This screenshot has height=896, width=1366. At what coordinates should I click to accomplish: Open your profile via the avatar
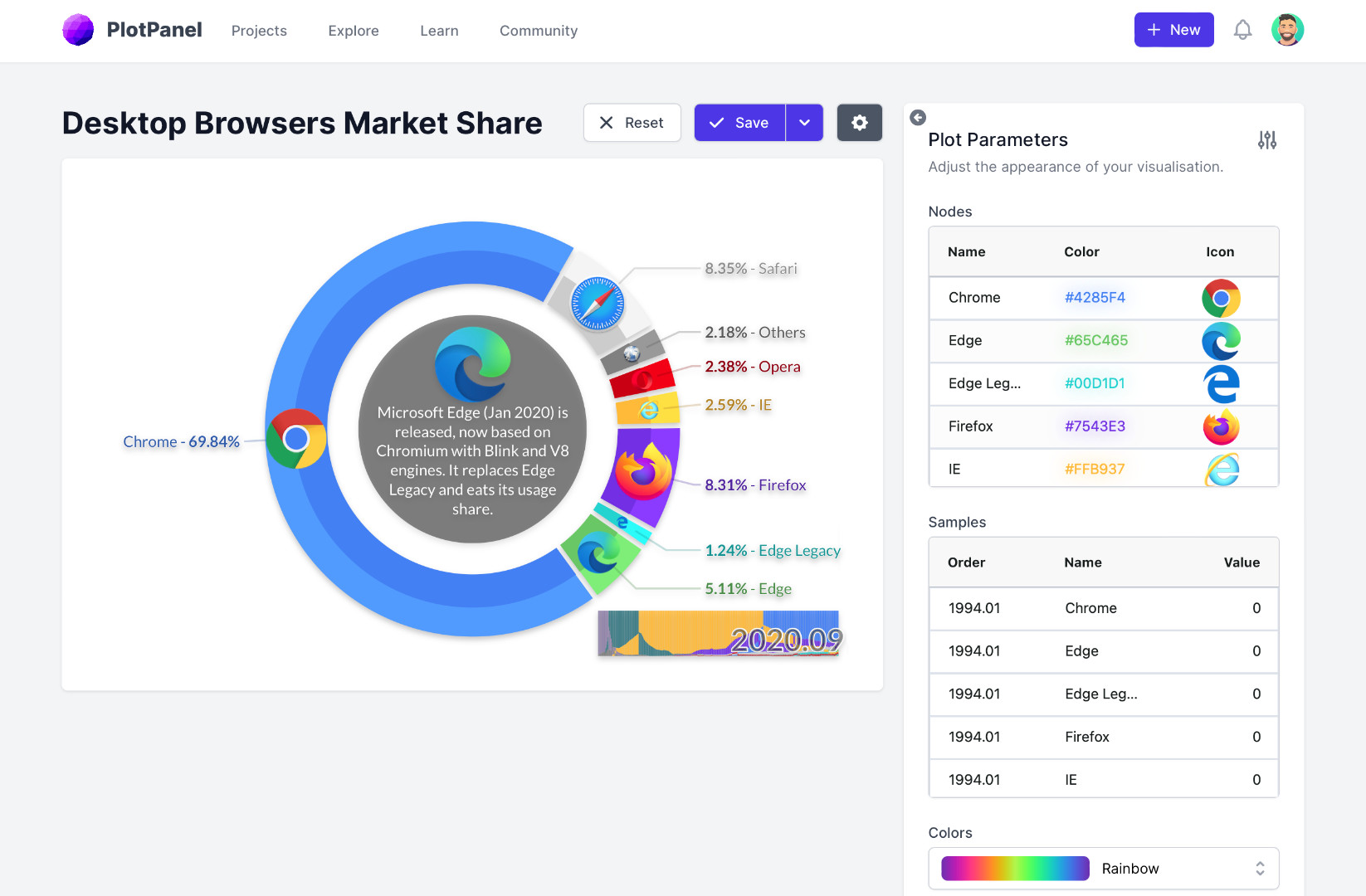[x=1287, y=29]
